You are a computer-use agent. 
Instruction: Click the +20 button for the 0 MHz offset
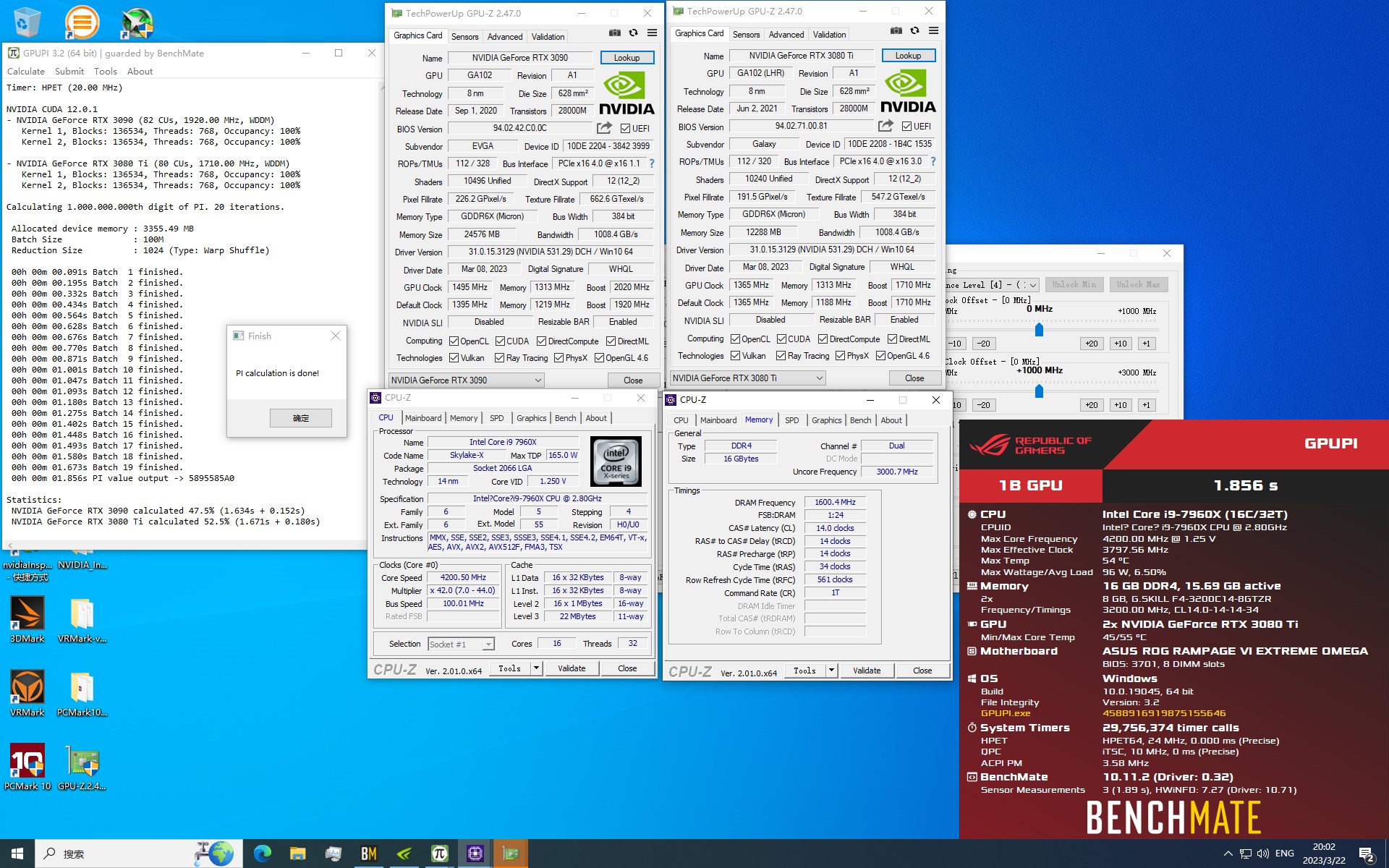click(x=1092, y=344)
